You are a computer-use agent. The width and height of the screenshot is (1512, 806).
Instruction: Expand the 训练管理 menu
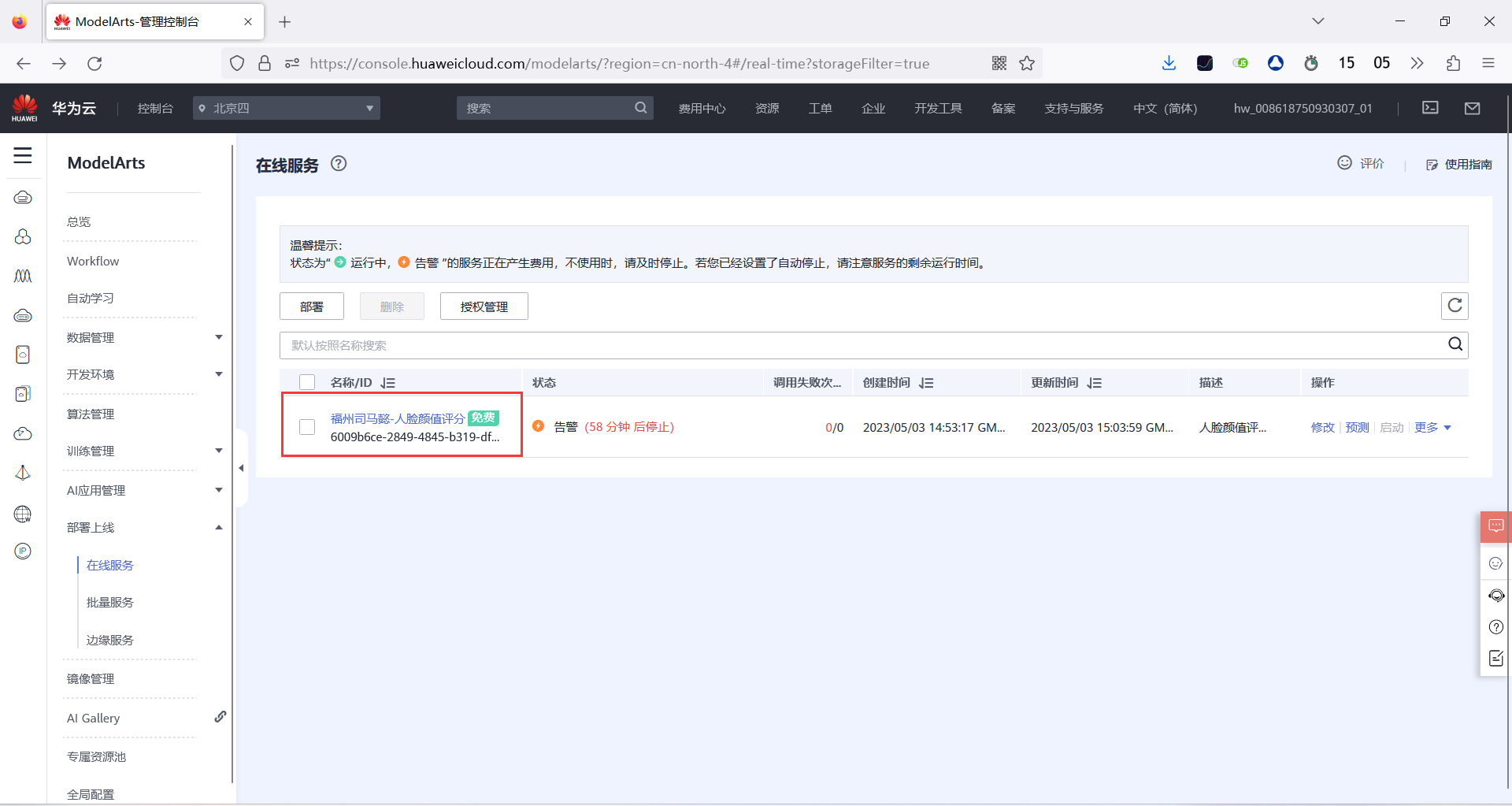[219, 451]
